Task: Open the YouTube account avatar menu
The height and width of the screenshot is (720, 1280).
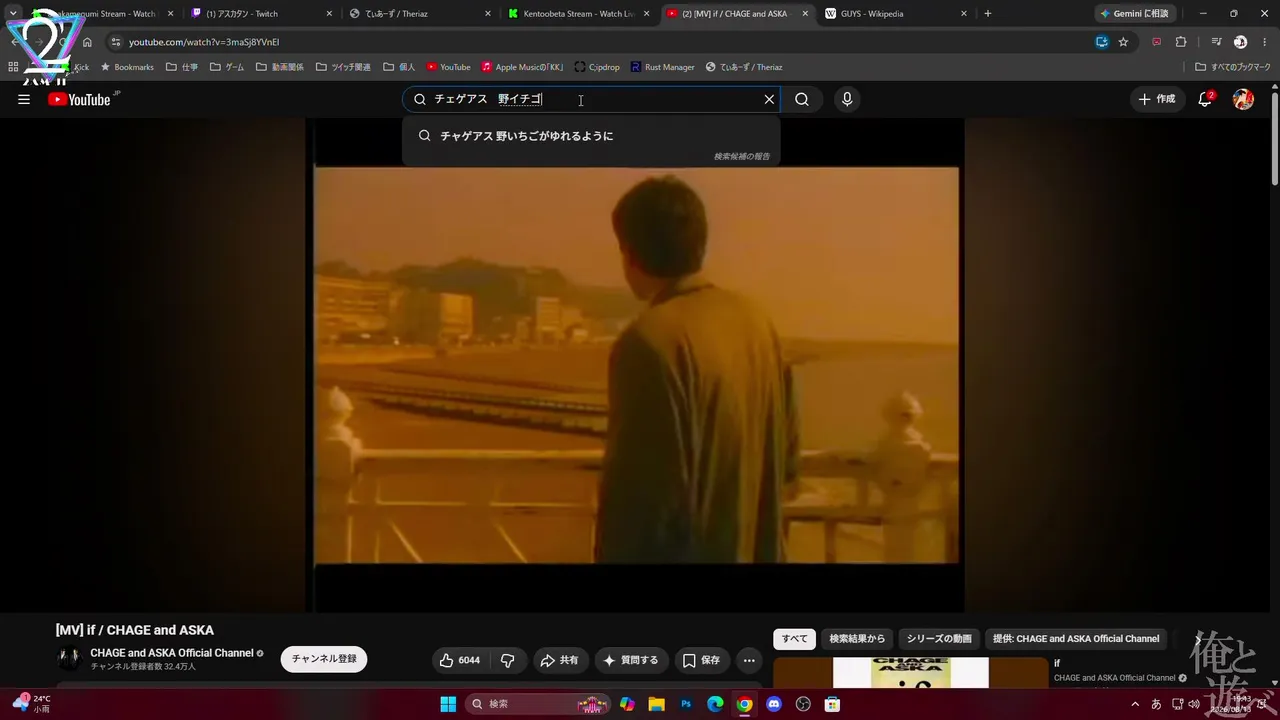Action: (1243, 99)
